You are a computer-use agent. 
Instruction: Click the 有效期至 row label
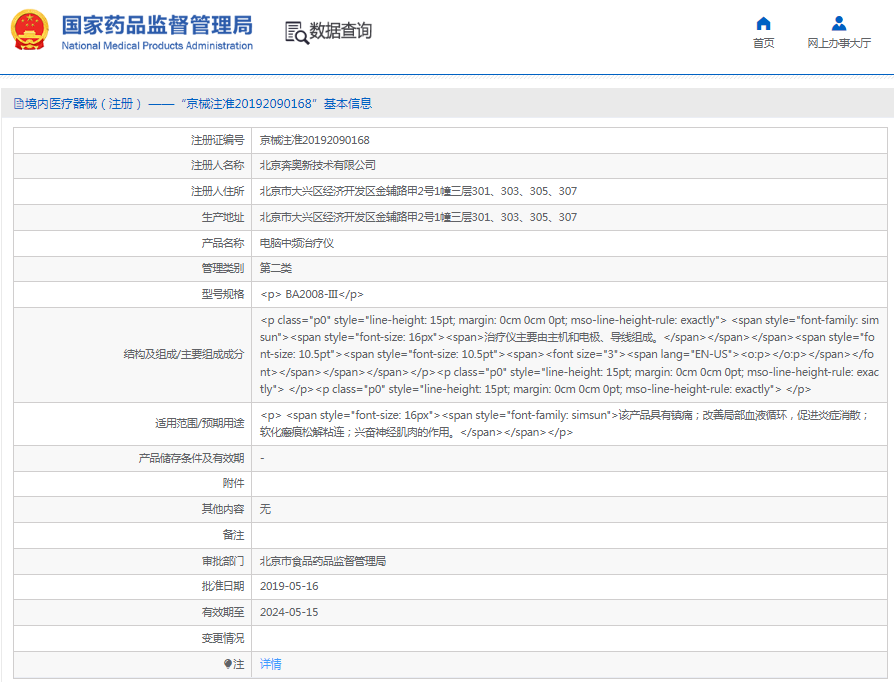tap(222, 612)
